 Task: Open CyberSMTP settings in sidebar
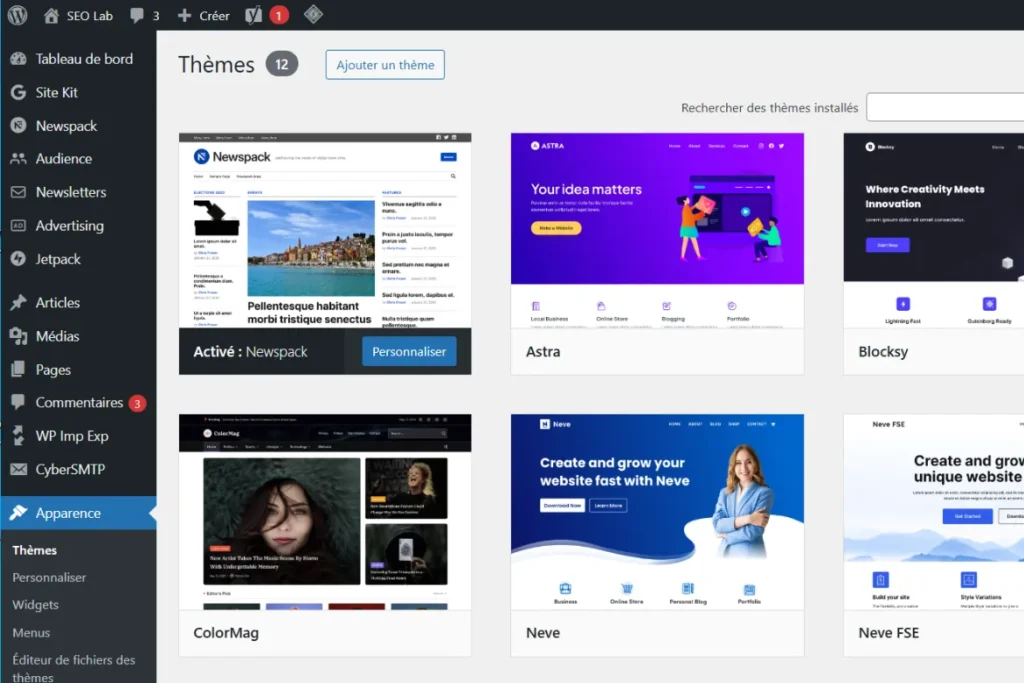(x=70, y=469)
